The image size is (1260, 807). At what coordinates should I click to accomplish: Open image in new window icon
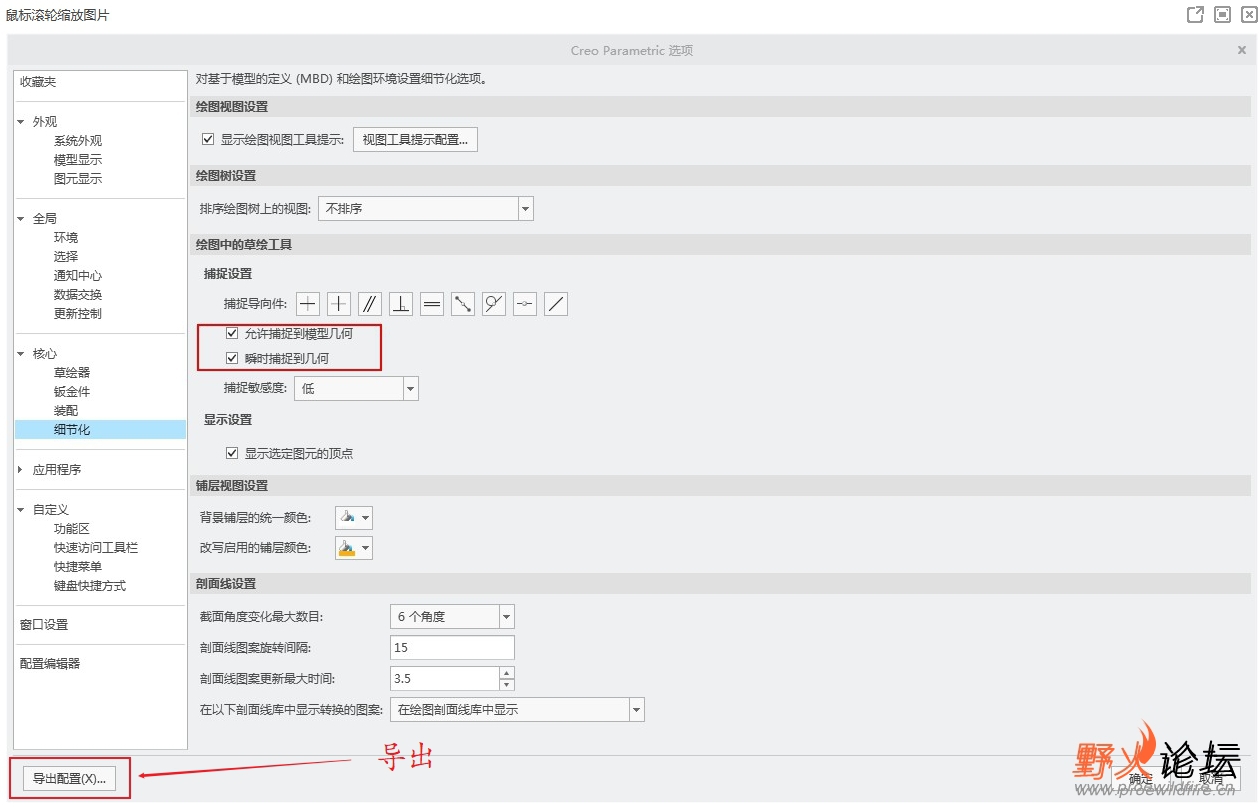point(1195,14)
